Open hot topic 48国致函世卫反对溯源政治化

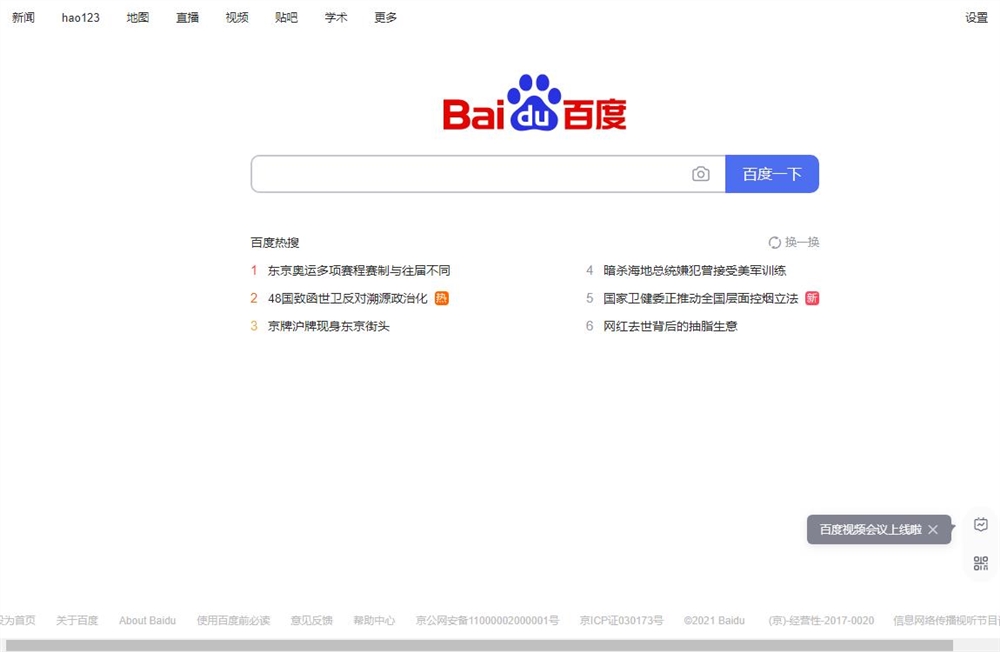pos(348,298)
